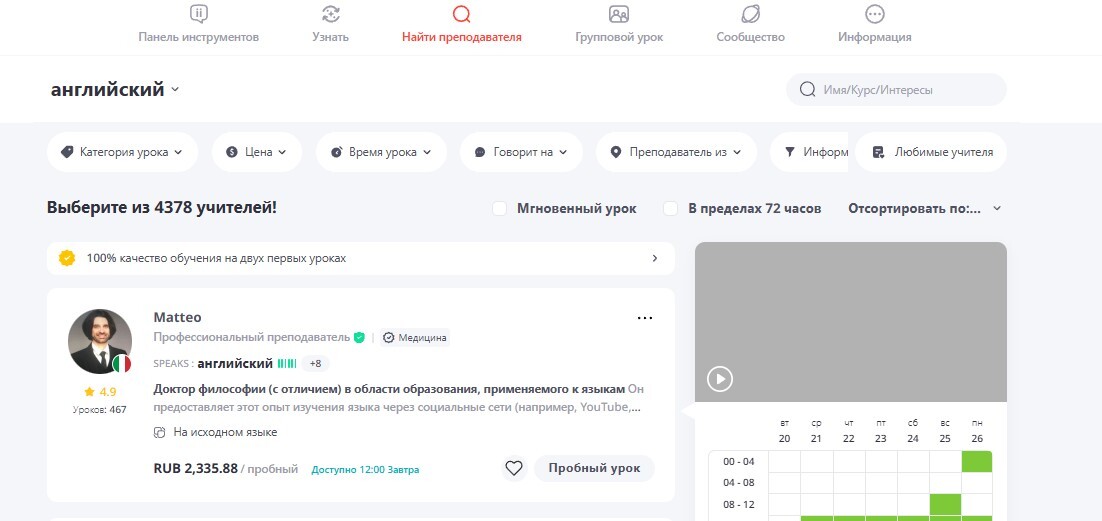This screenshot has width=1102, height=521.
Task: Open the Преподаватель из filter
Action: pyautogui.click(x=676, y=152)
